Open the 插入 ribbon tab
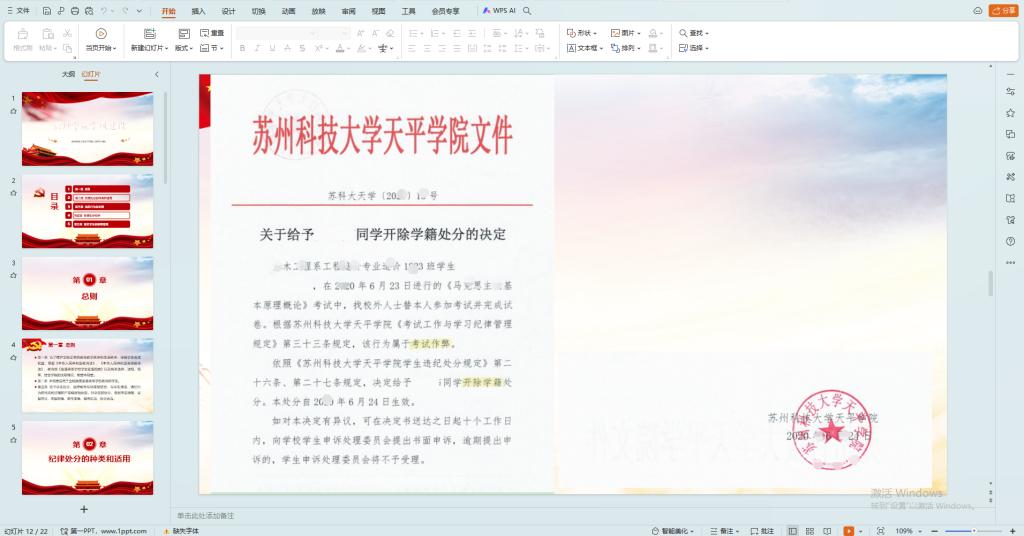1024x536 pixels. (198, 11)
